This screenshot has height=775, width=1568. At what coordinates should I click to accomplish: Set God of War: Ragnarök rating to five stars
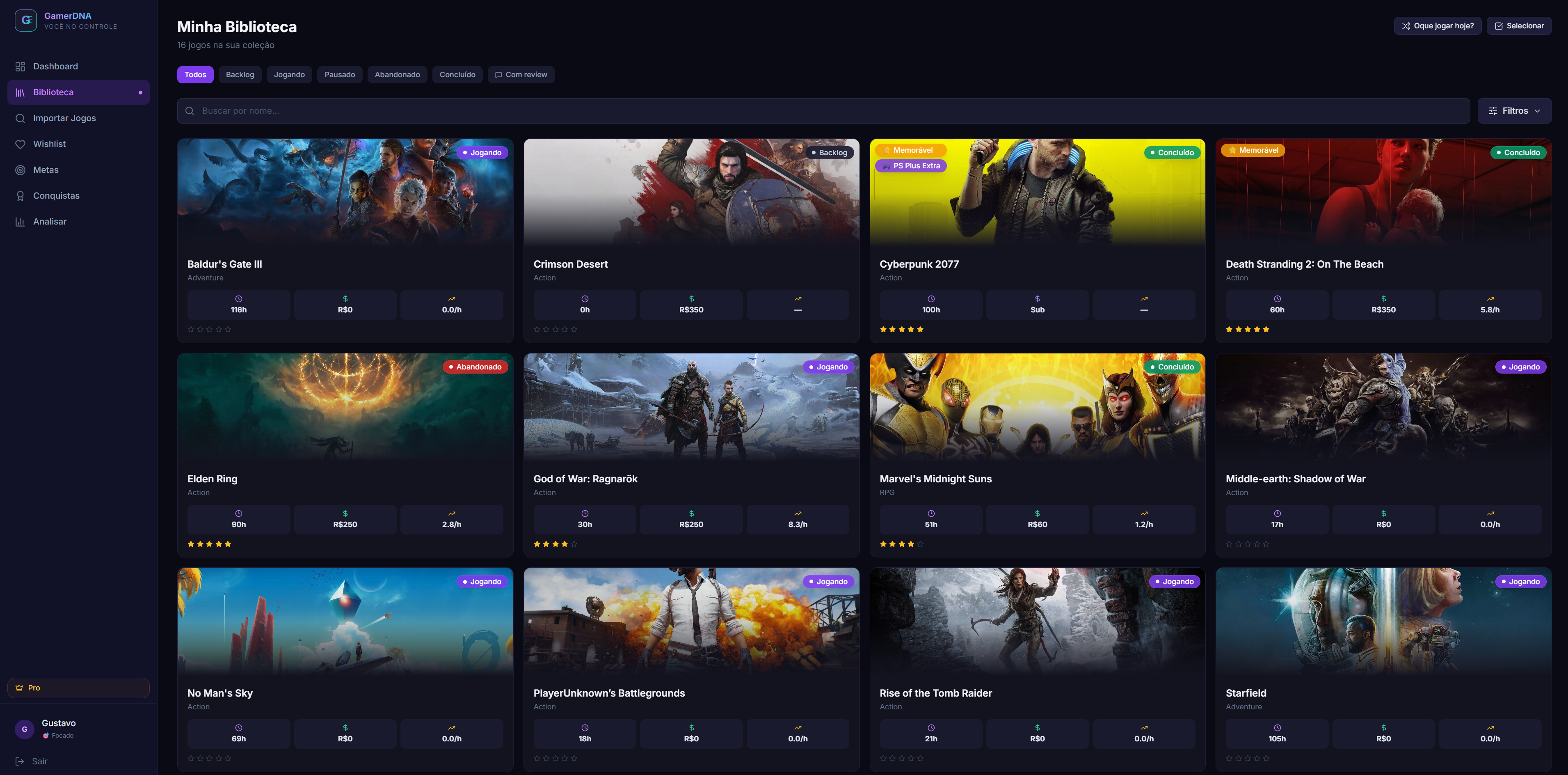pos(574,544)
